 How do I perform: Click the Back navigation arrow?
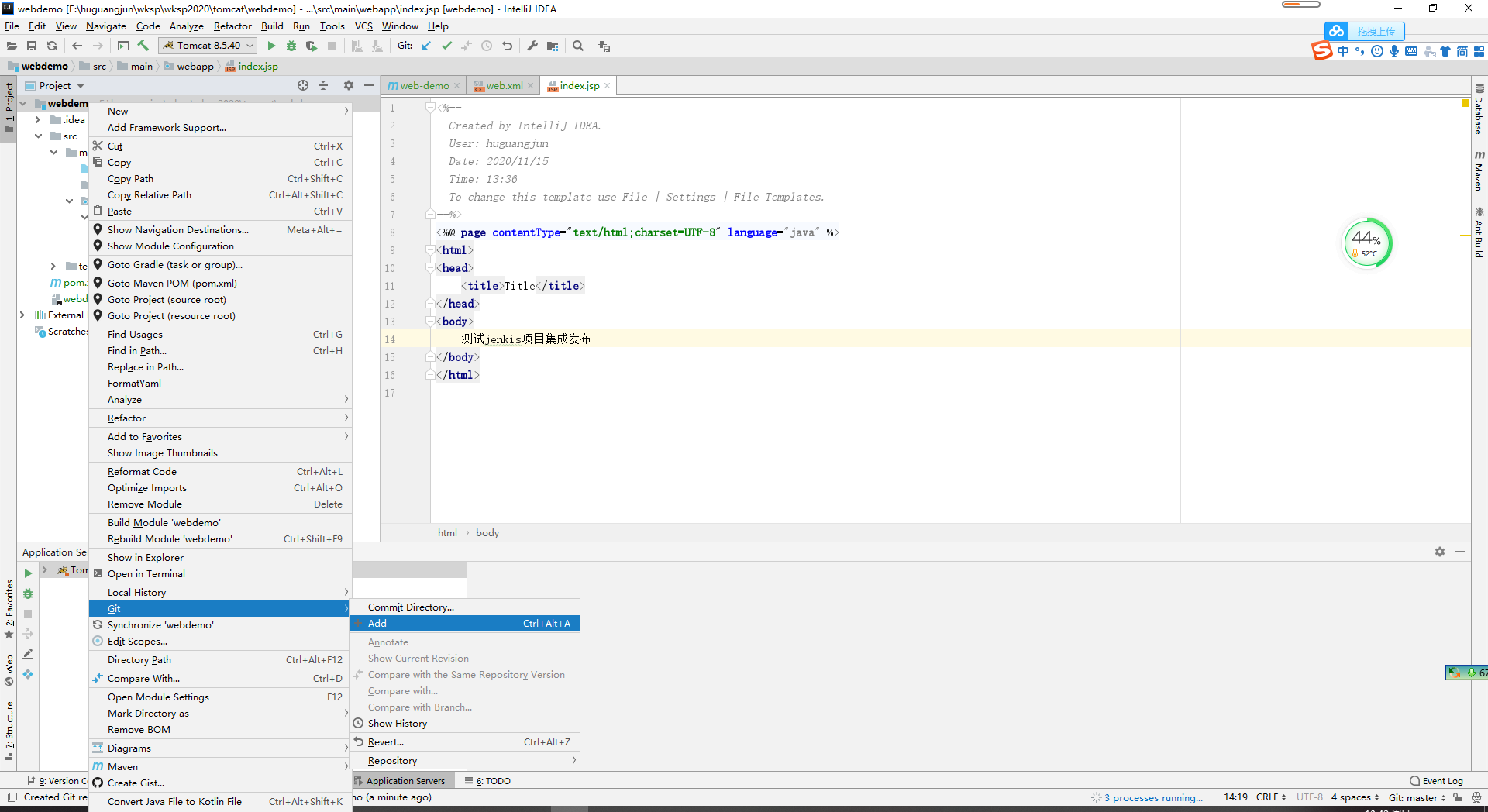pos(77,46)
